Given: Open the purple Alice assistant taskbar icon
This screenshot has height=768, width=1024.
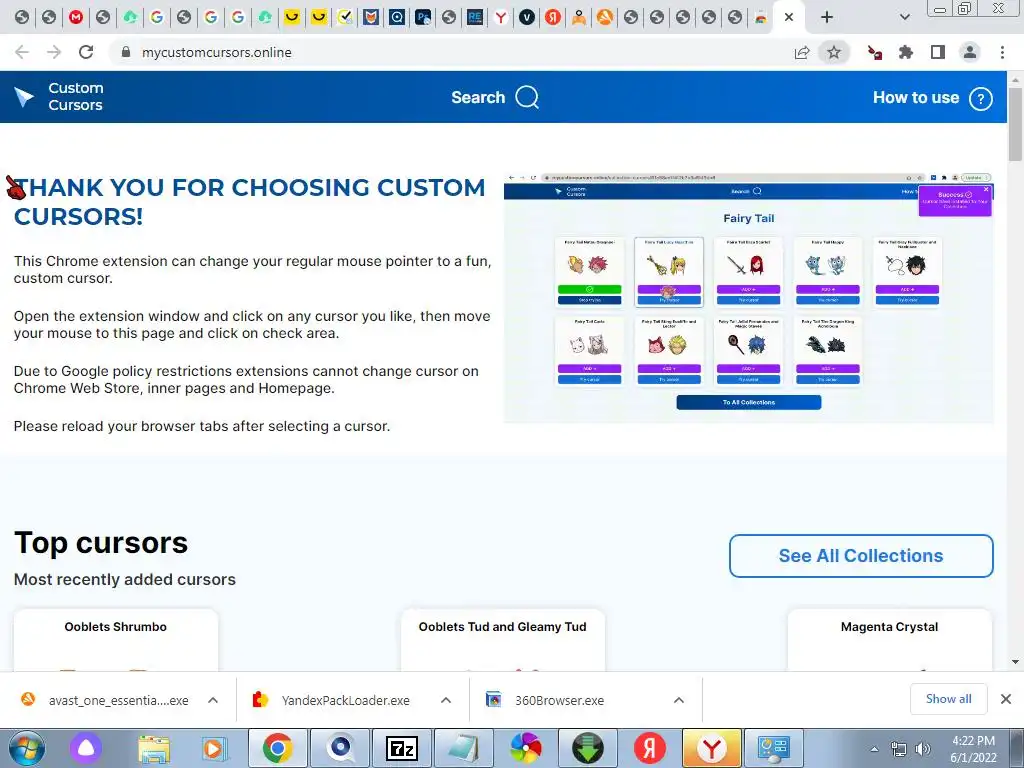Looking at the screenshot, I should [86, 748].
